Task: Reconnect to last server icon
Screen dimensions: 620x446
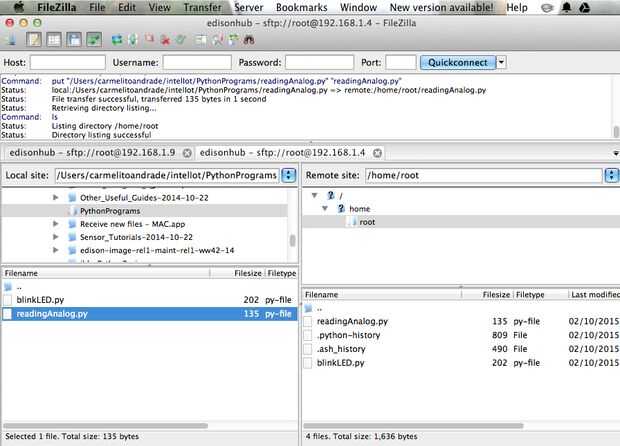Action: tap(181, 40)
